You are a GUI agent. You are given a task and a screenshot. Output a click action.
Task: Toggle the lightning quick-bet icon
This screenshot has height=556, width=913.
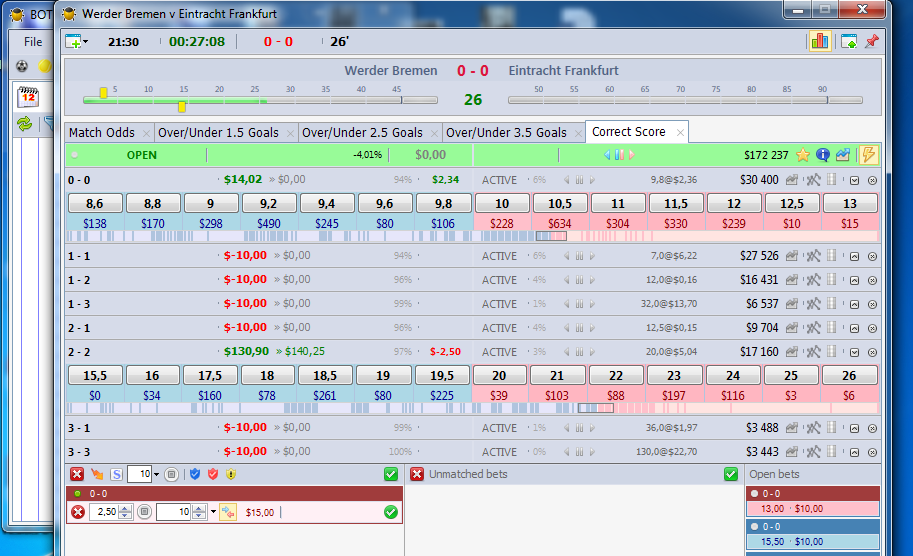(868, 154)
